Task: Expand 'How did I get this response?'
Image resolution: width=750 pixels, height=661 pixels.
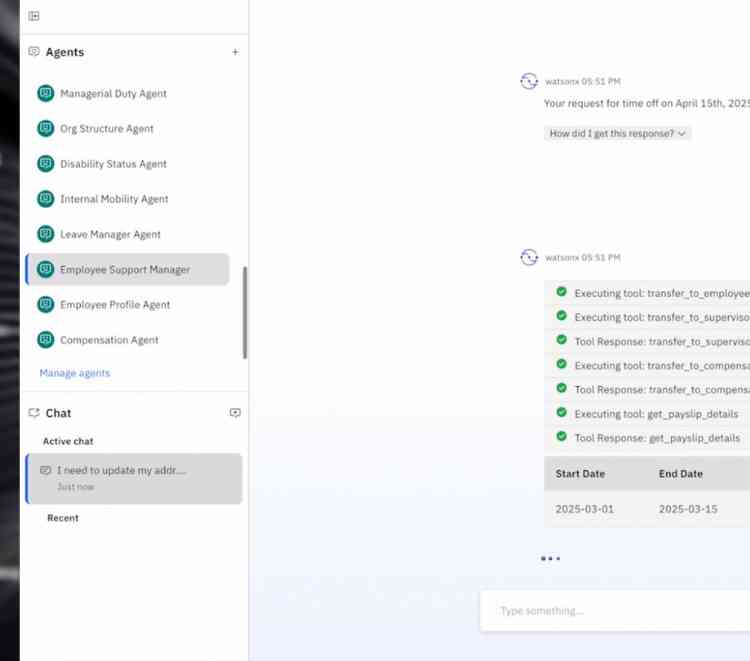Action: pos(618,133)
